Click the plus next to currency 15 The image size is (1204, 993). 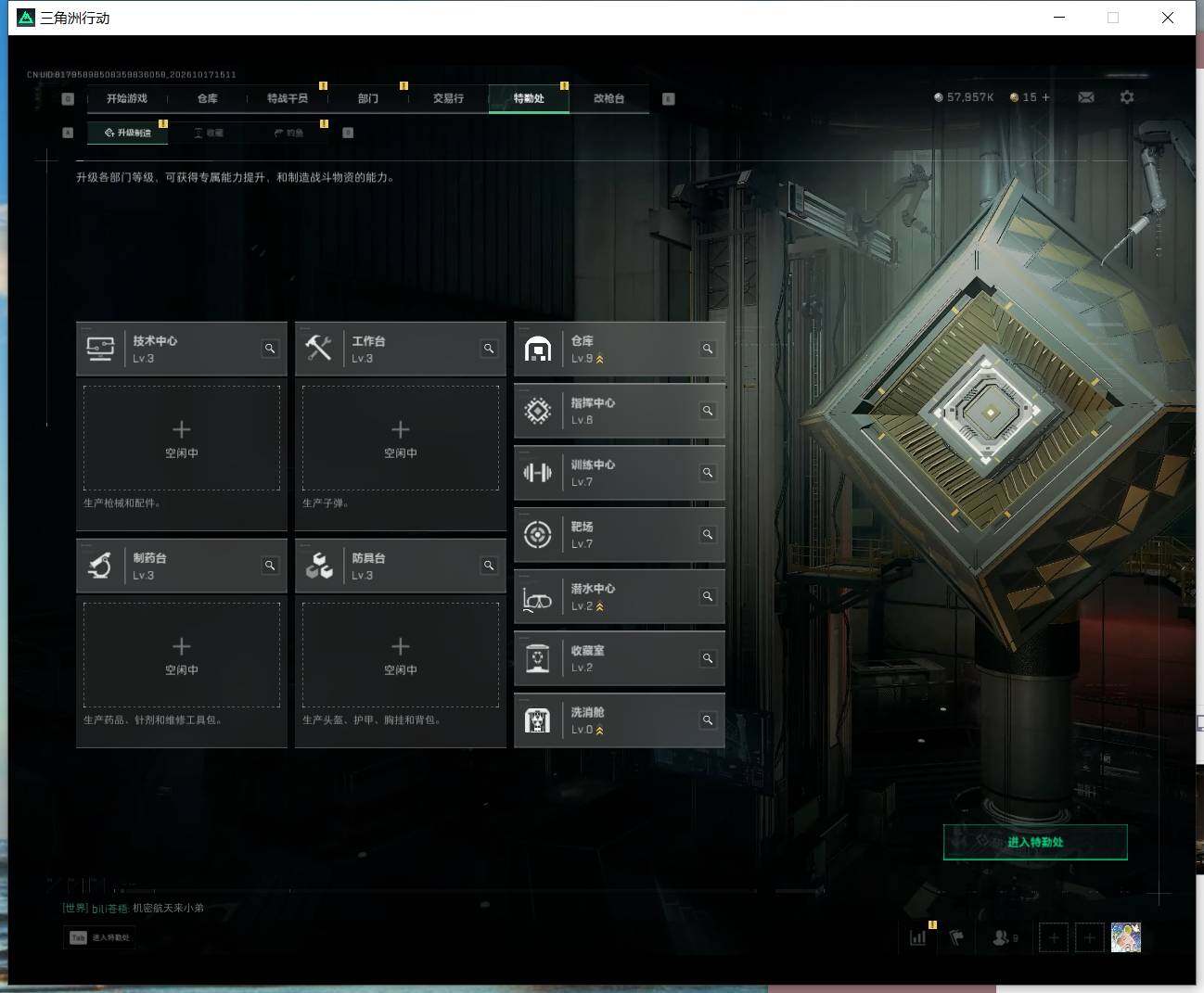click(1046, 97)
